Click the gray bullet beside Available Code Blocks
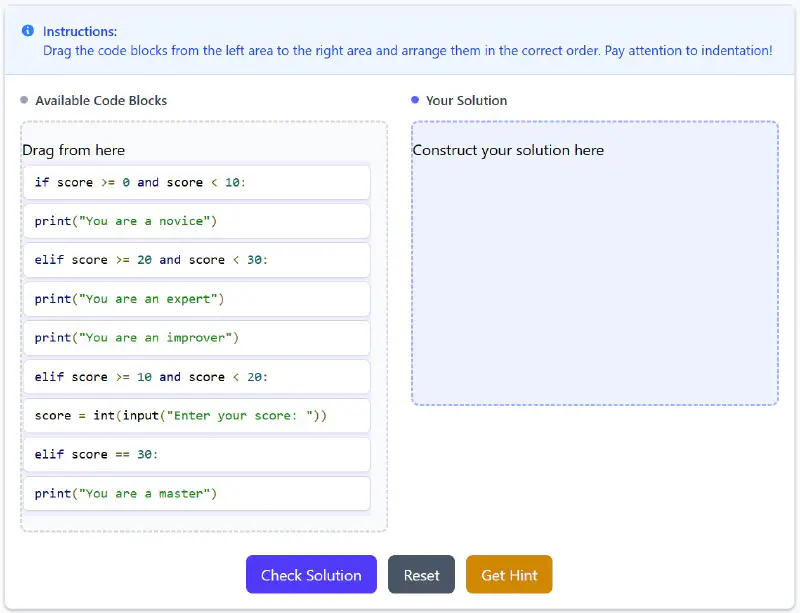Viewport: 800px width, 613px height. coord(24,100)
